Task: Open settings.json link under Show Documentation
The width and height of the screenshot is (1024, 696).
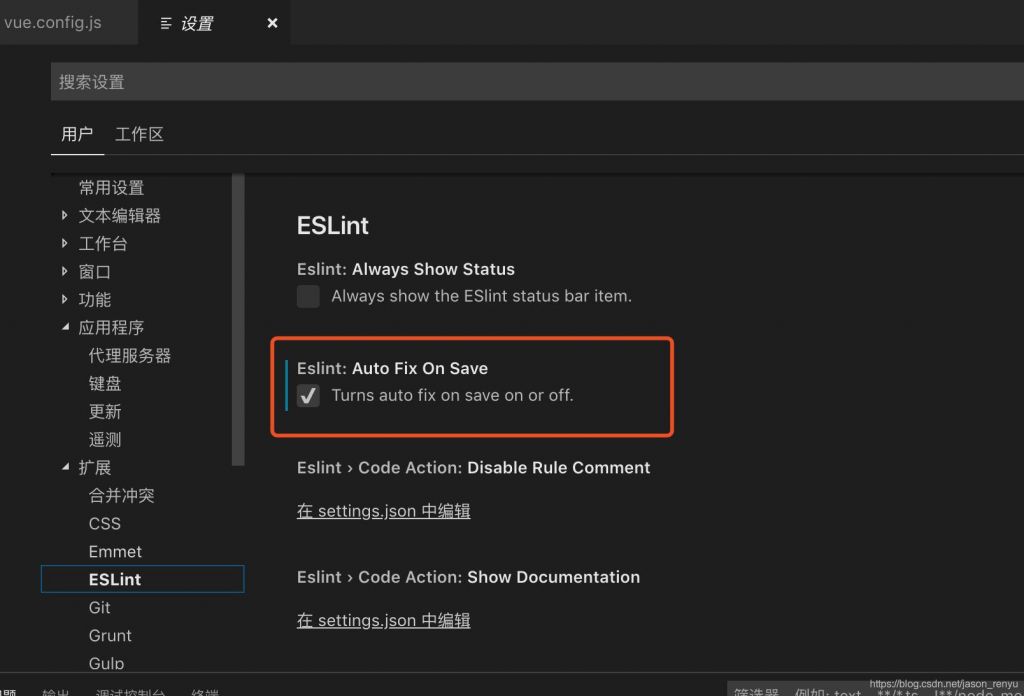Action: [x=383, y=621]
